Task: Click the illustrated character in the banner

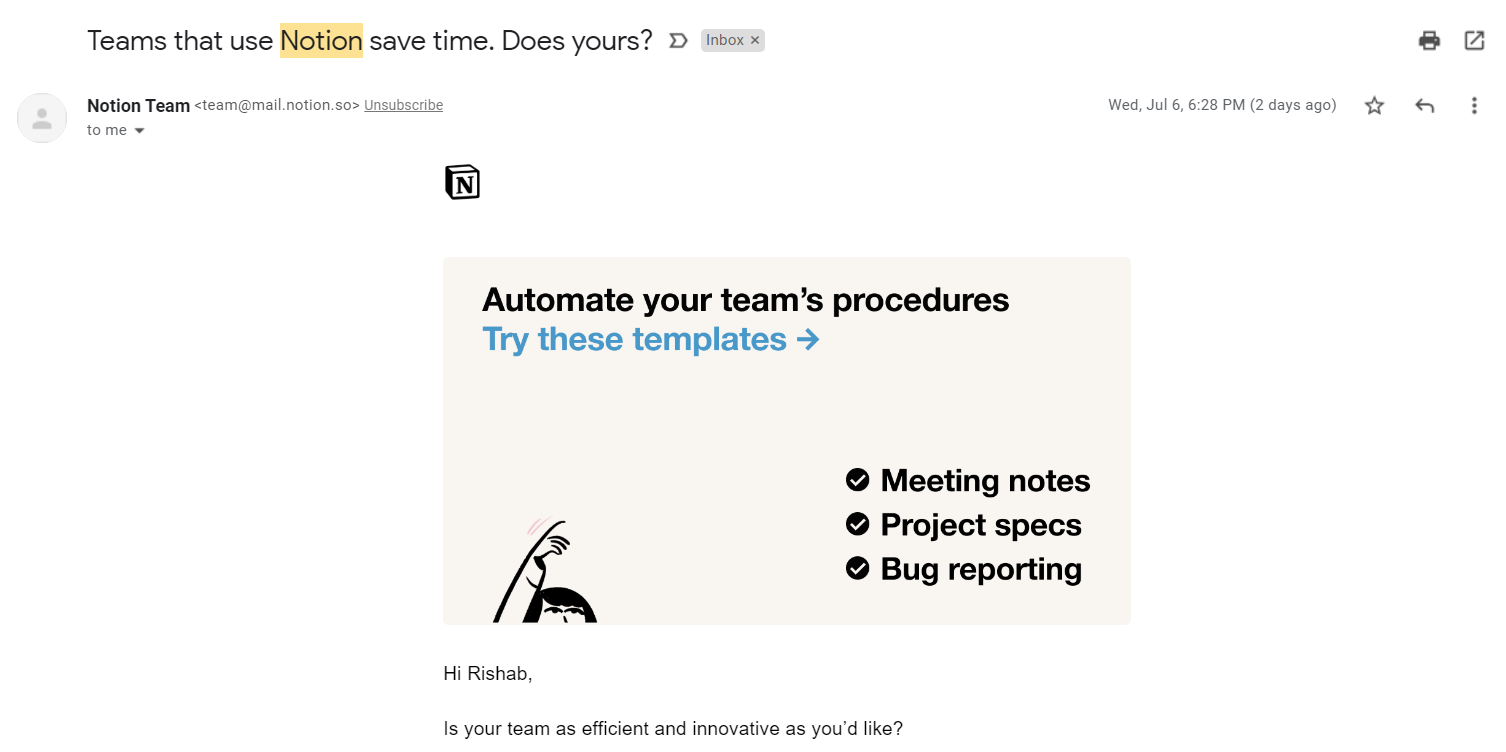Action: click(x=546, y=572)
